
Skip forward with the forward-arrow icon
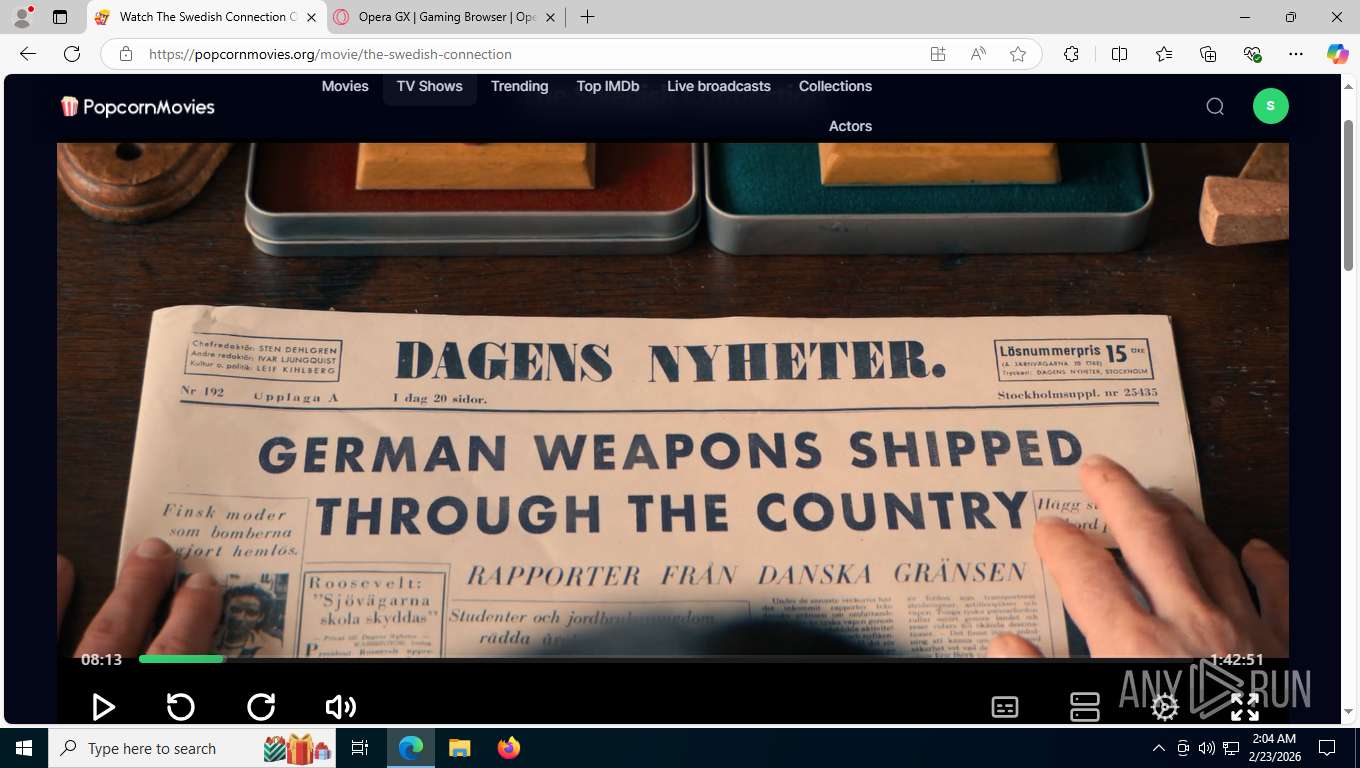261,707
